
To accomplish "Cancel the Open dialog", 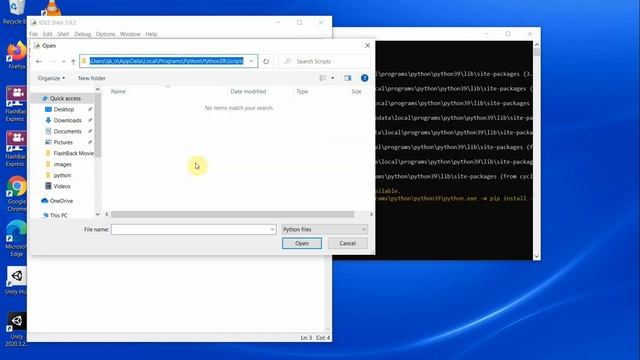I will (347, 243).
